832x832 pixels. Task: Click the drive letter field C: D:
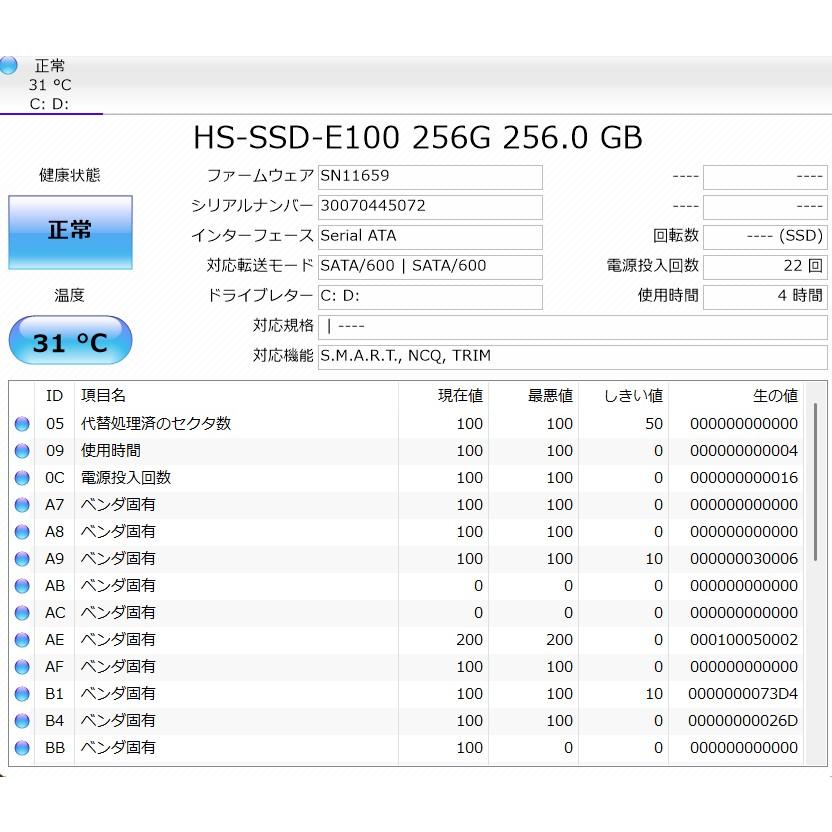pos(430,297)
